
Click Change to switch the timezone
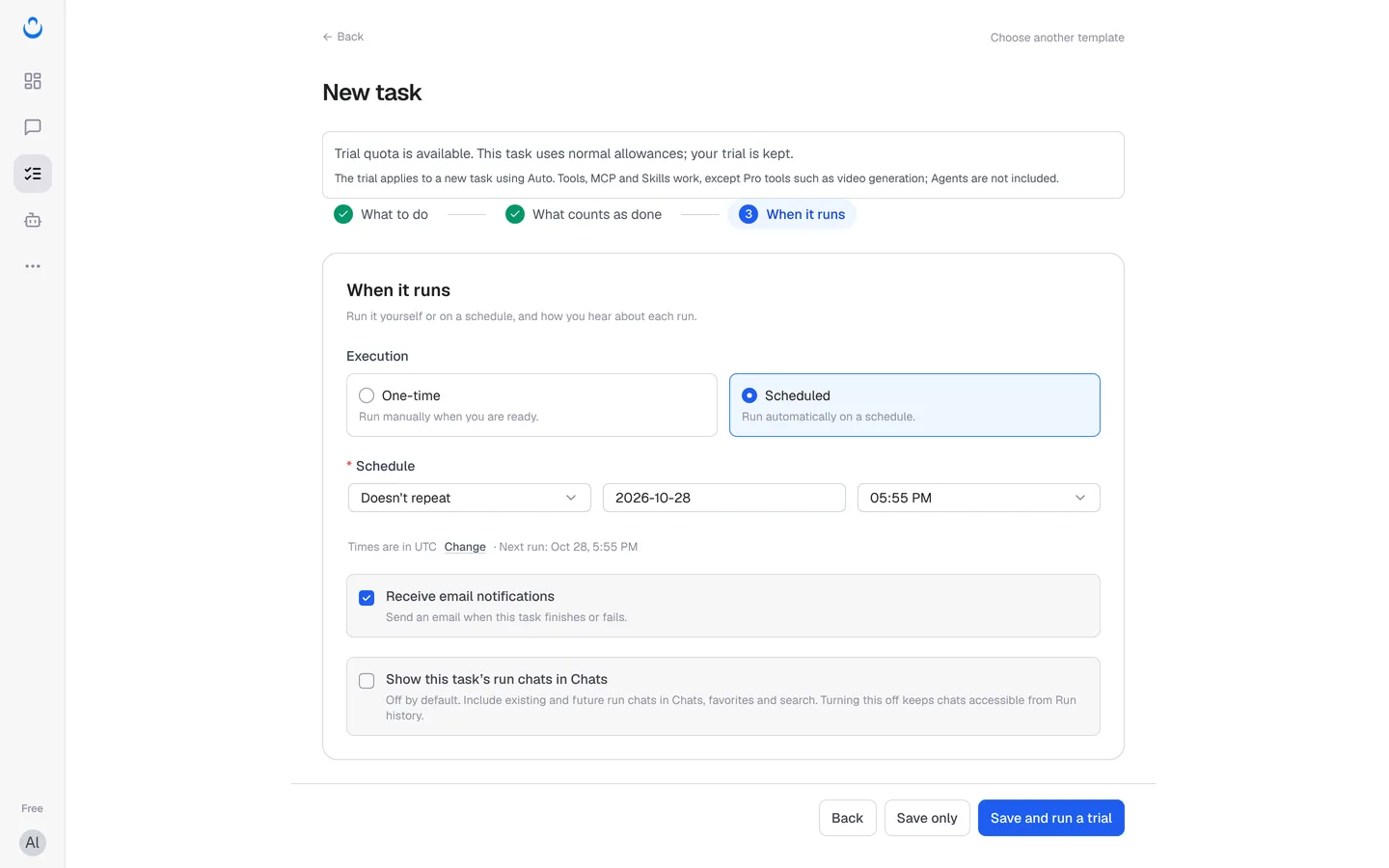coord(465,547)
